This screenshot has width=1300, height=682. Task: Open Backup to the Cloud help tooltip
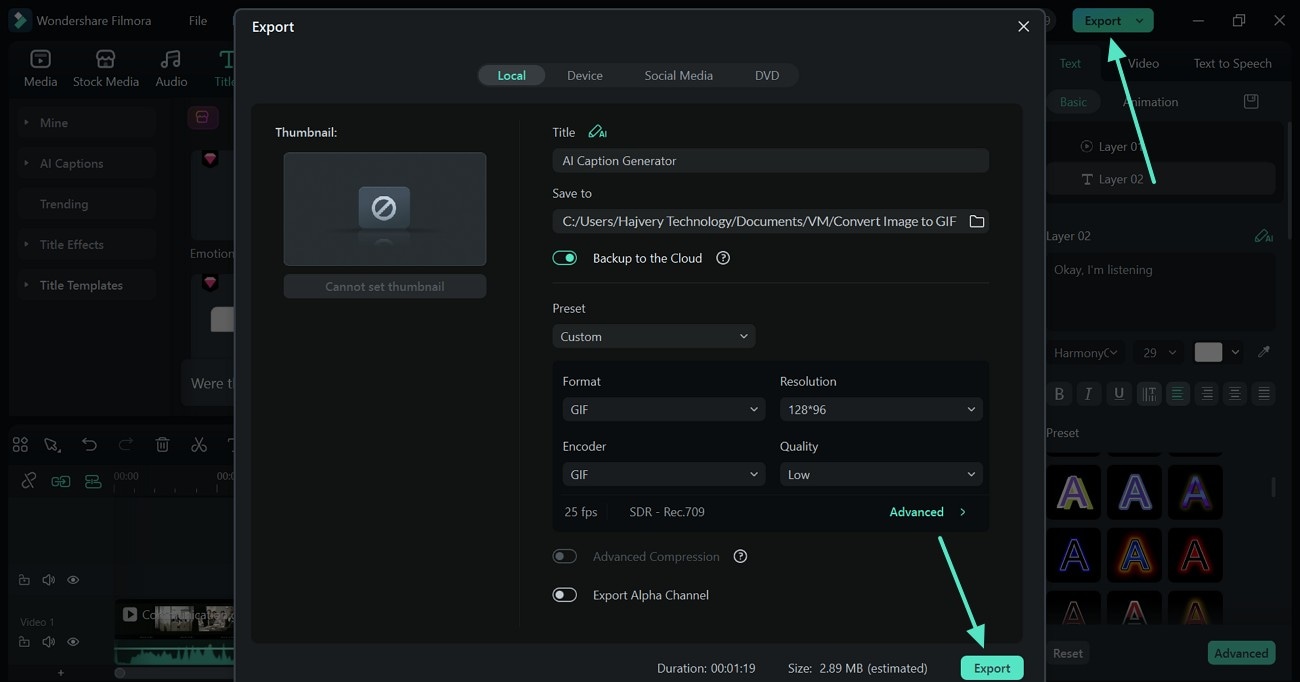click(x=723, y=258)
